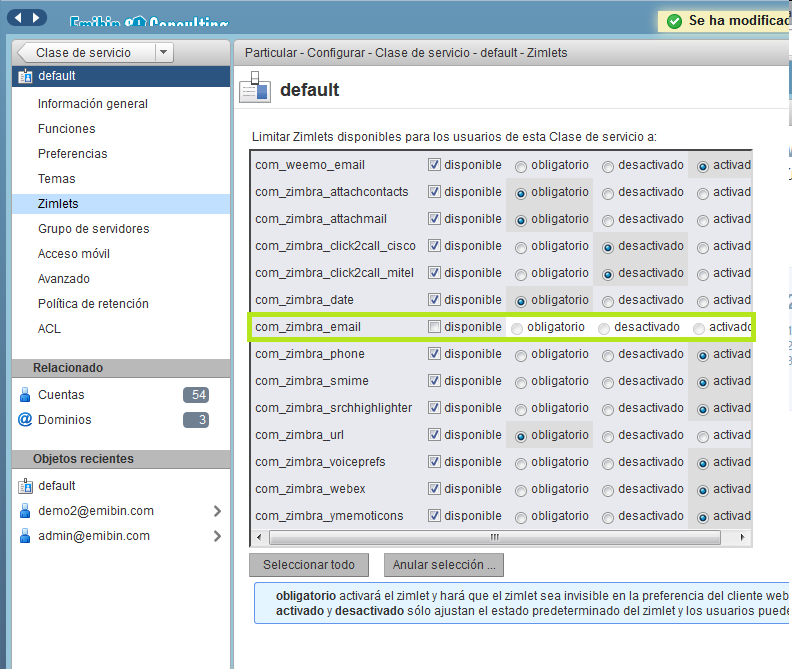Click the recent default object icon

tap(25, 486)
